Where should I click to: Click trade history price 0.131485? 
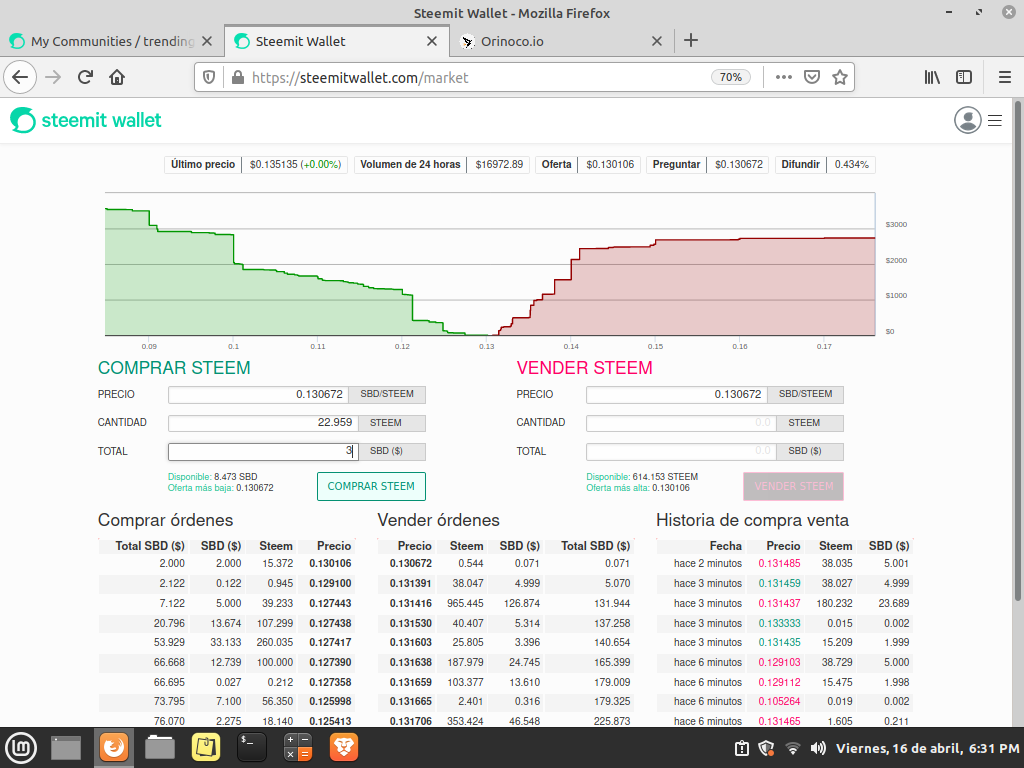click(779, 564)
